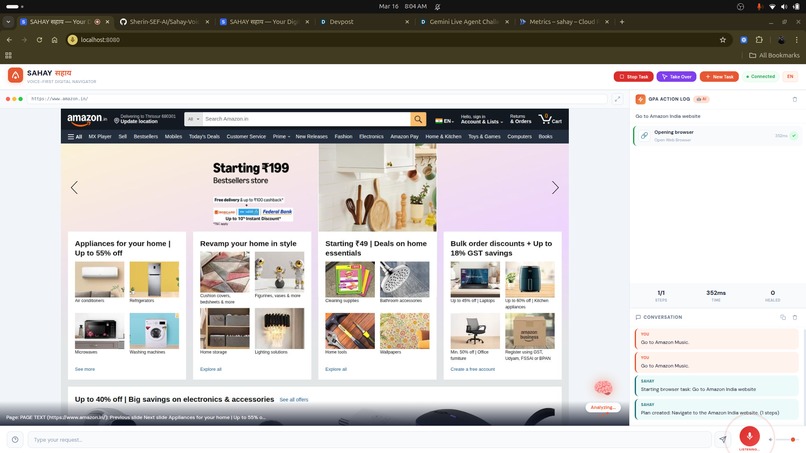Screen dimensions: 806x453
Task: Click the browser home icon
Action: 54,40
